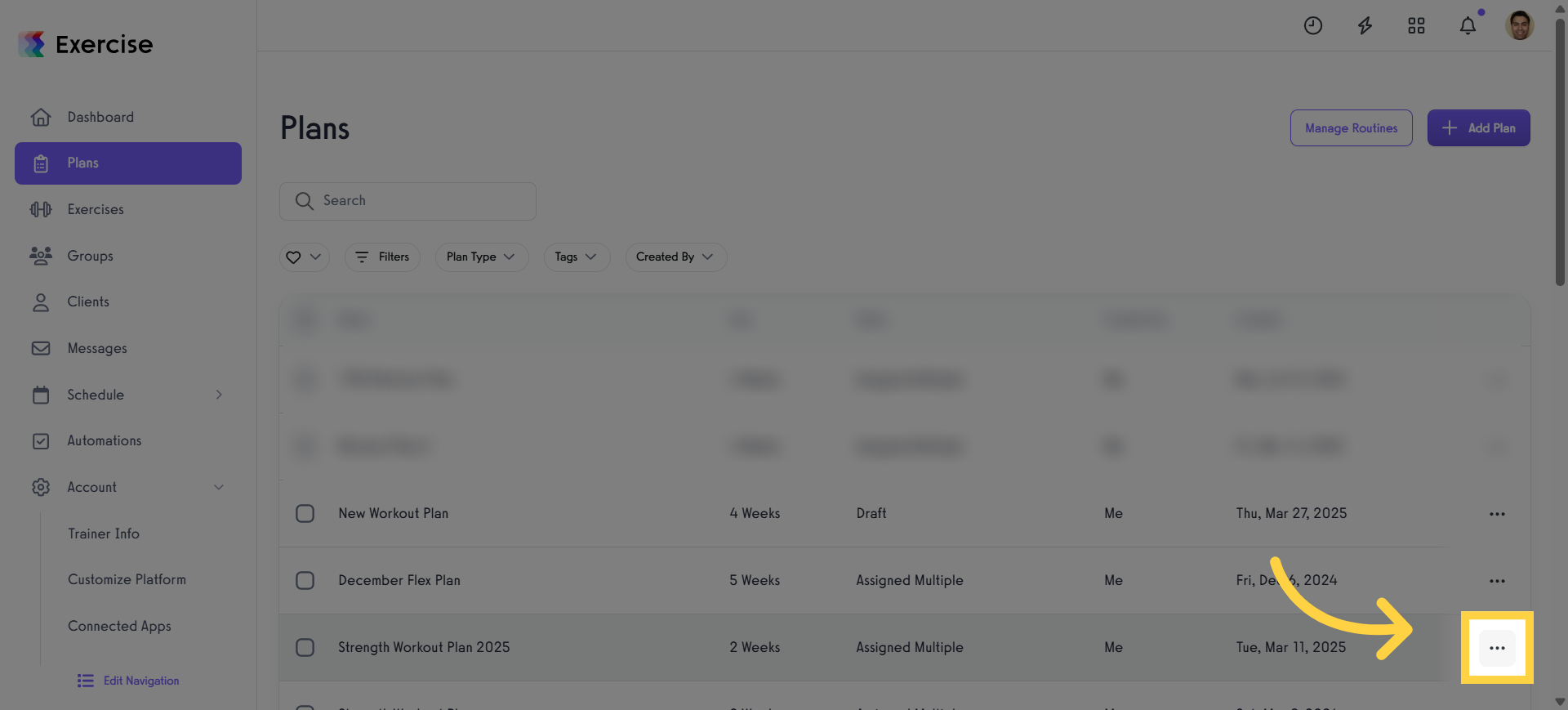Open the user profile avatar

1519,25
